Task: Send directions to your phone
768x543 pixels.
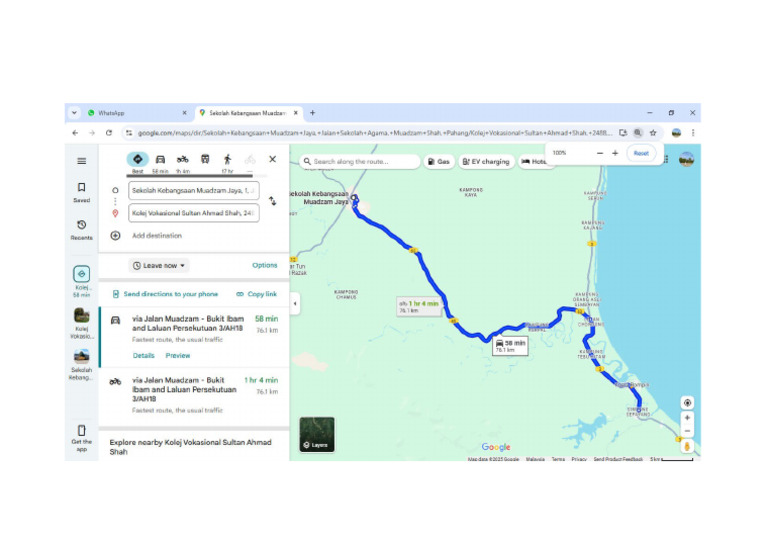Action: click(x=166, y=294)
